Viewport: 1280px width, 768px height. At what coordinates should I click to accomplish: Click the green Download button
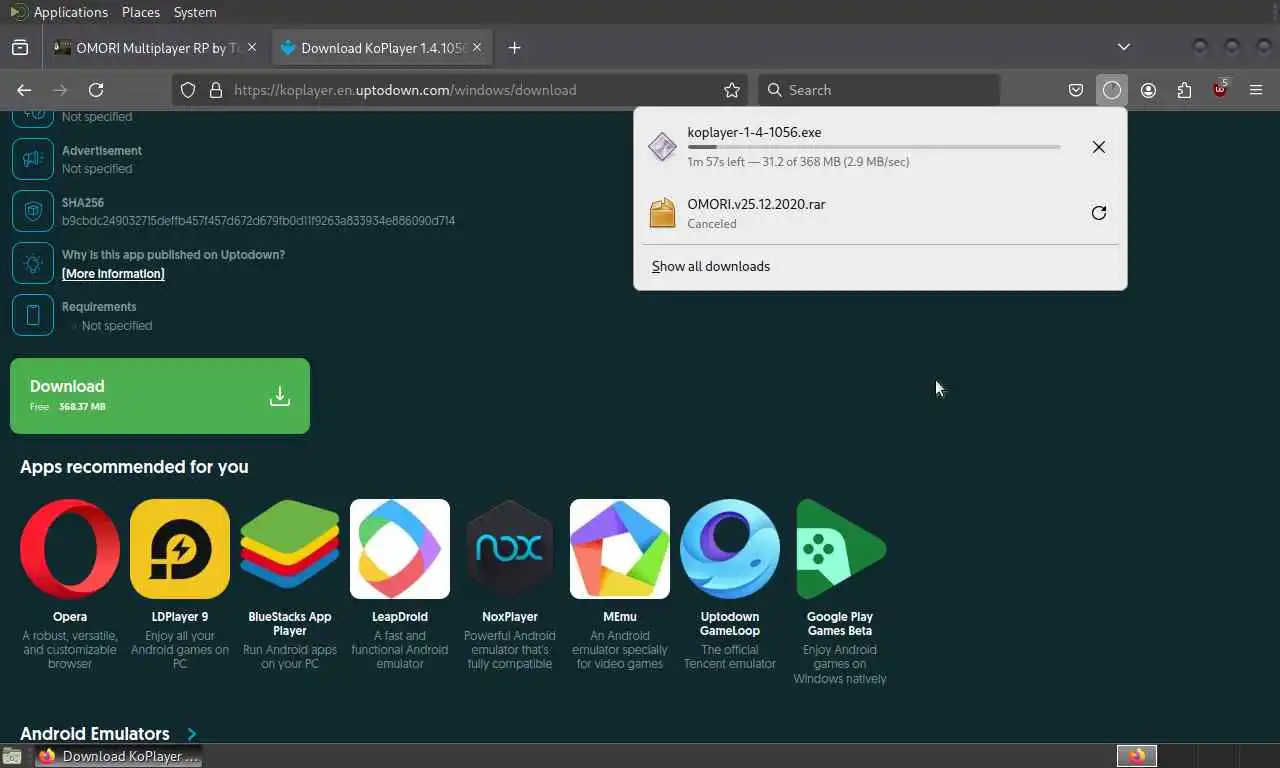click(160, 396)
